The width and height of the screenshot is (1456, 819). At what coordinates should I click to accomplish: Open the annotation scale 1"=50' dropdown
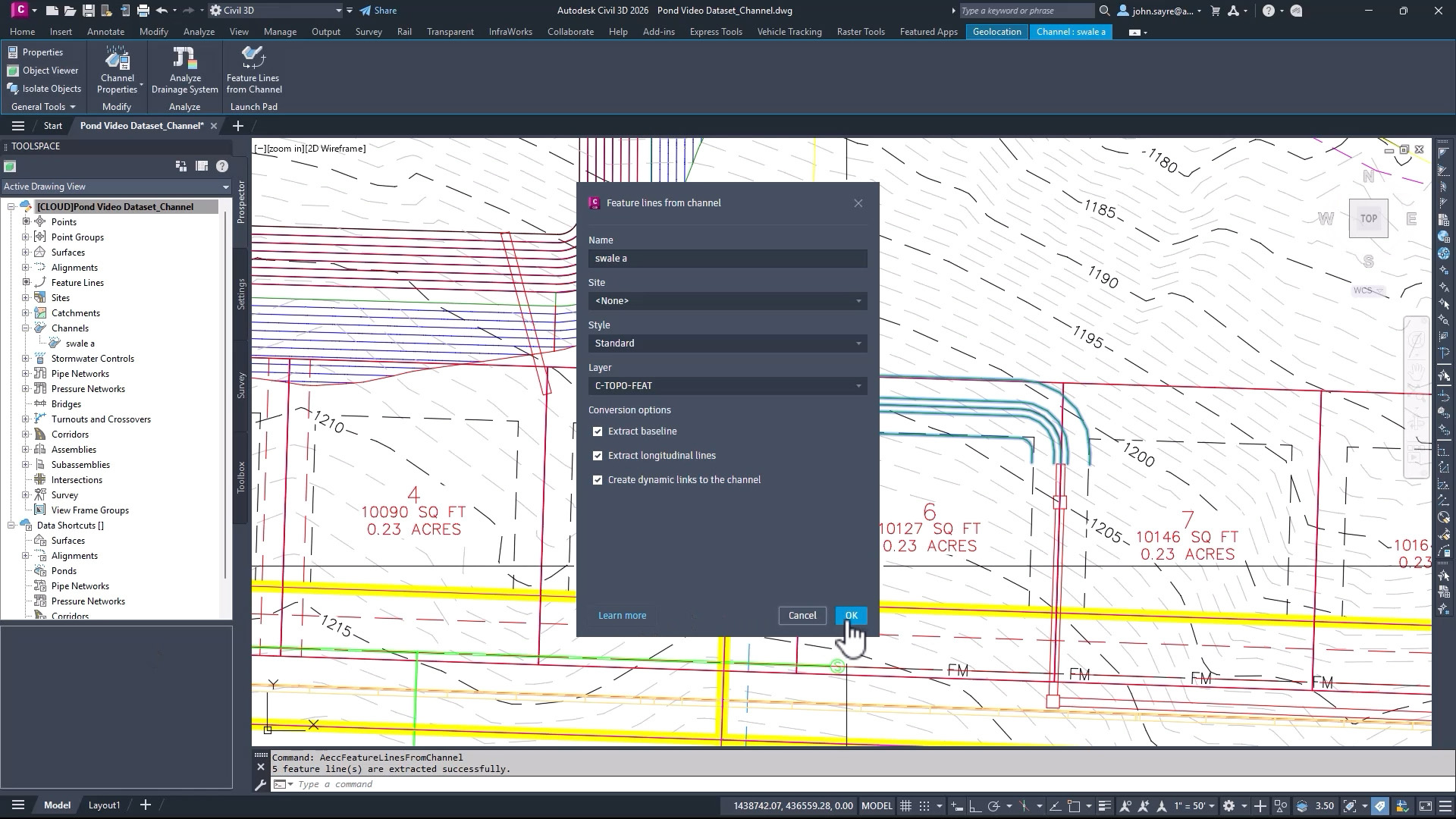click(x=1194, y=806)
